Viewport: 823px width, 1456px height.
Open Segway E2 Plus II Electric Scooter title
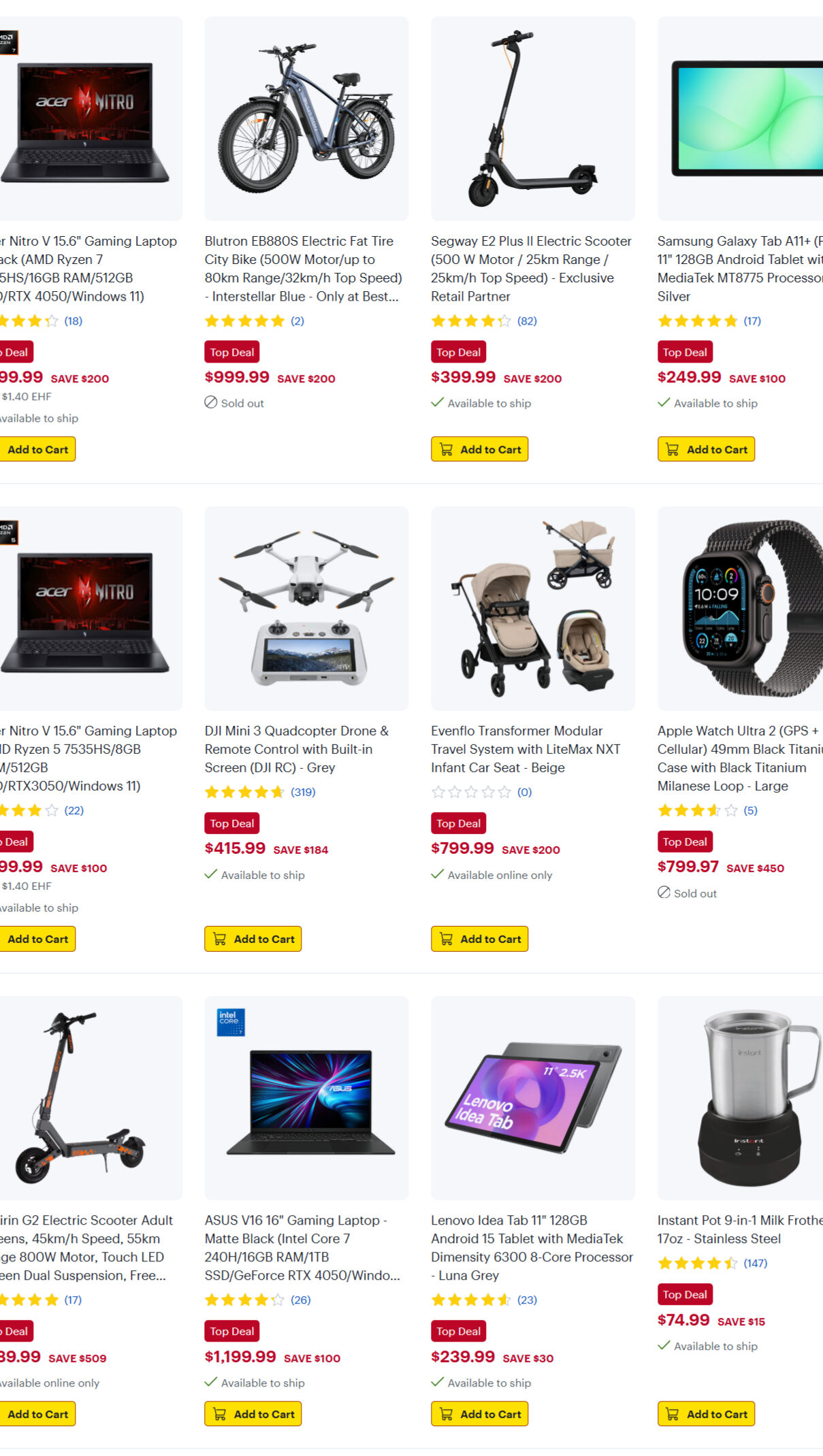[x=531, y=269]
